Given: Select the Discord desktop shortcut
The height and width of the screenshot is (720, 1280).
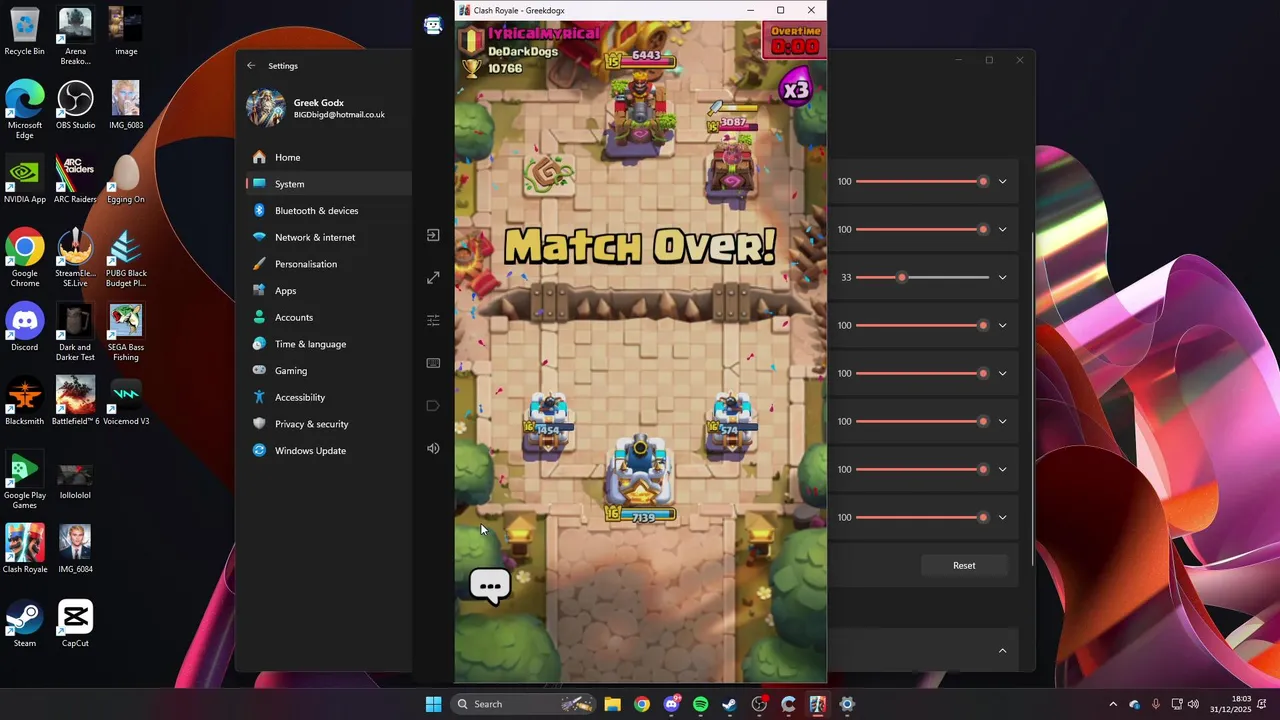Looking at the screenshot, I should 25,327.
